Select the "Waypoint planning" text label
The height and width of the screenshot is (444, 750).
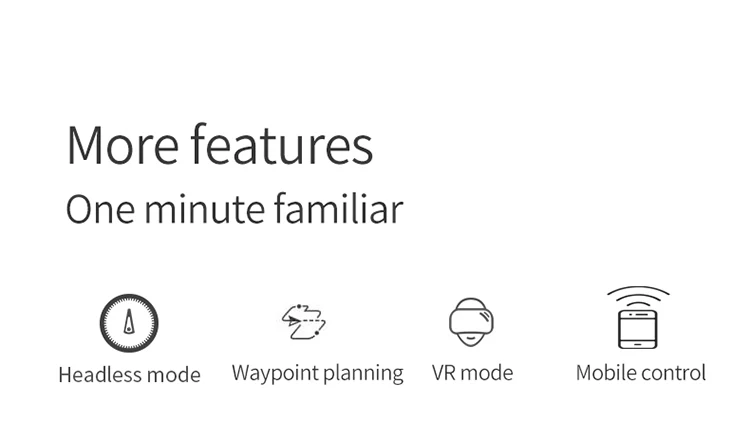pos(318,373)
